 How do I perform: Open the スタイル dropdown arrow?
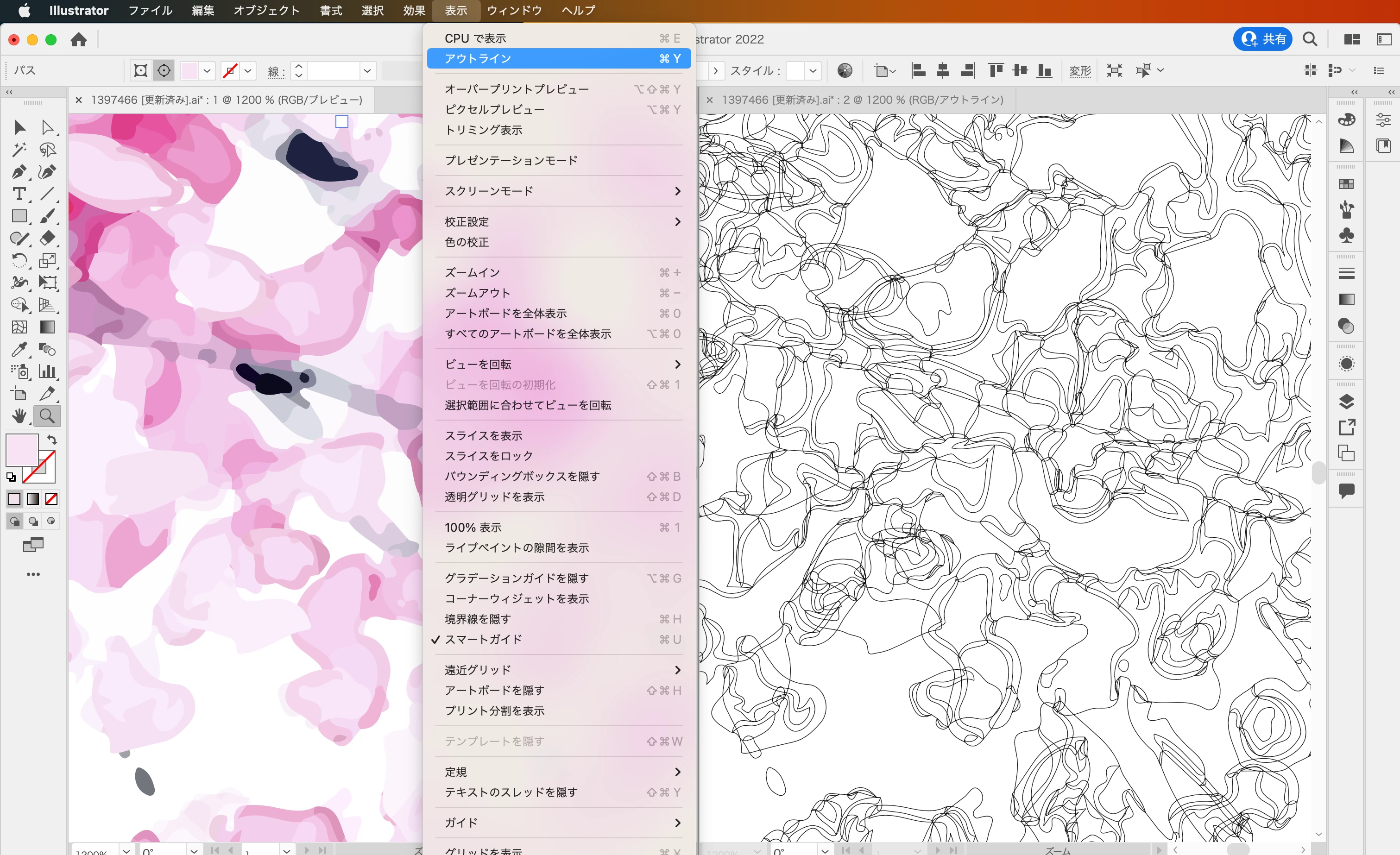tap(813, 70)
